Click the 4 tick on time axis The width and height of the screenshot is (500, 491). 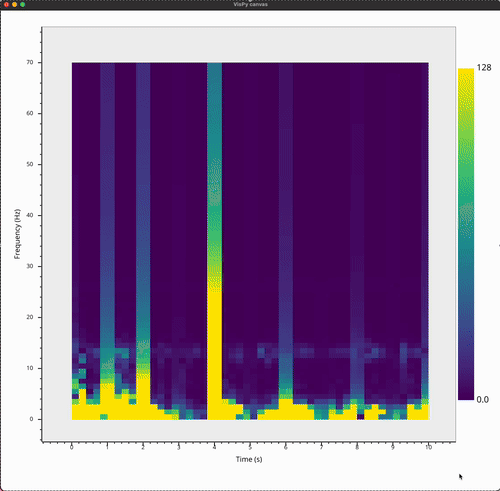click(x=214, y=447)
